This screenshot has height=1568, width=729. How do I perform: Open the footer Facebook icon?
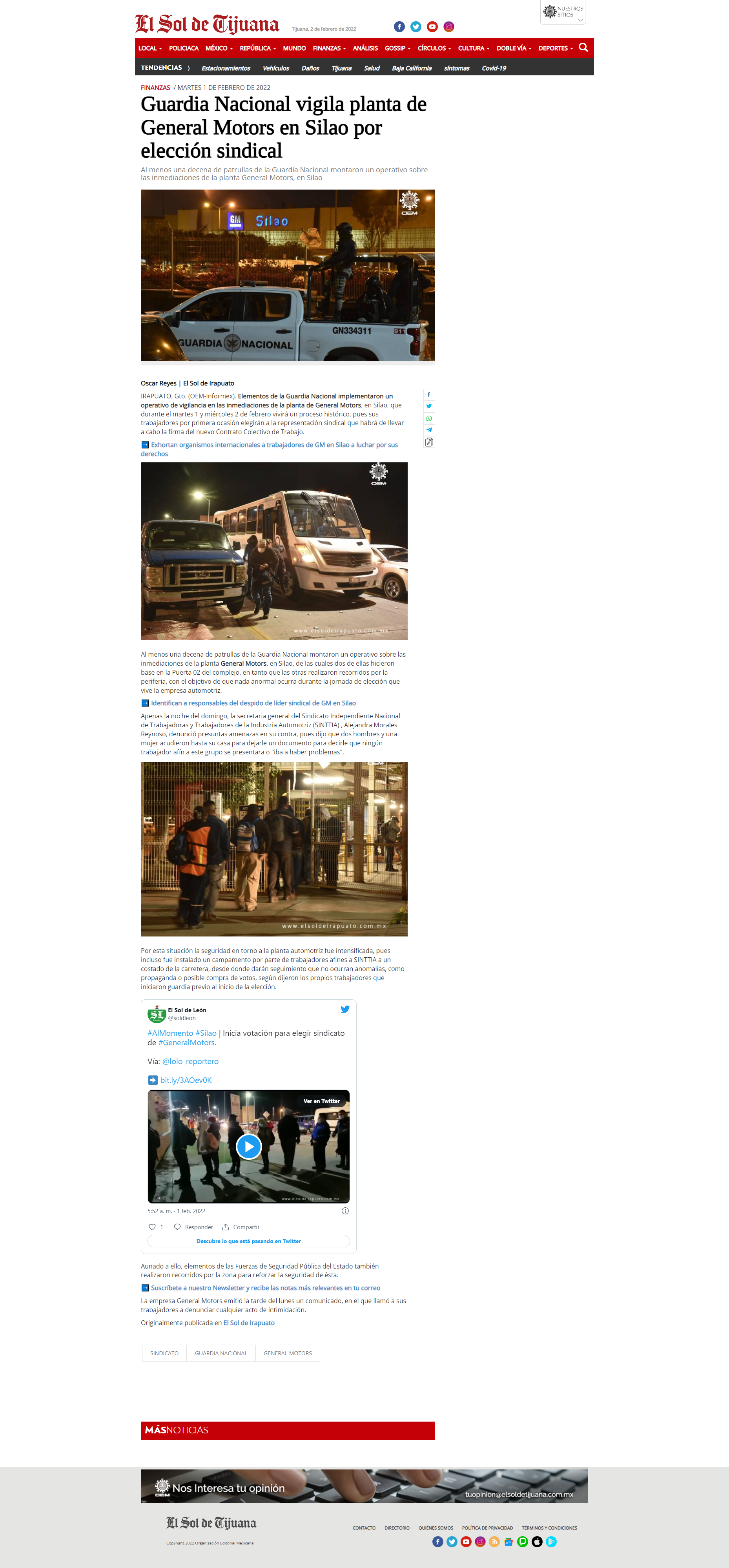(437, 1542)
